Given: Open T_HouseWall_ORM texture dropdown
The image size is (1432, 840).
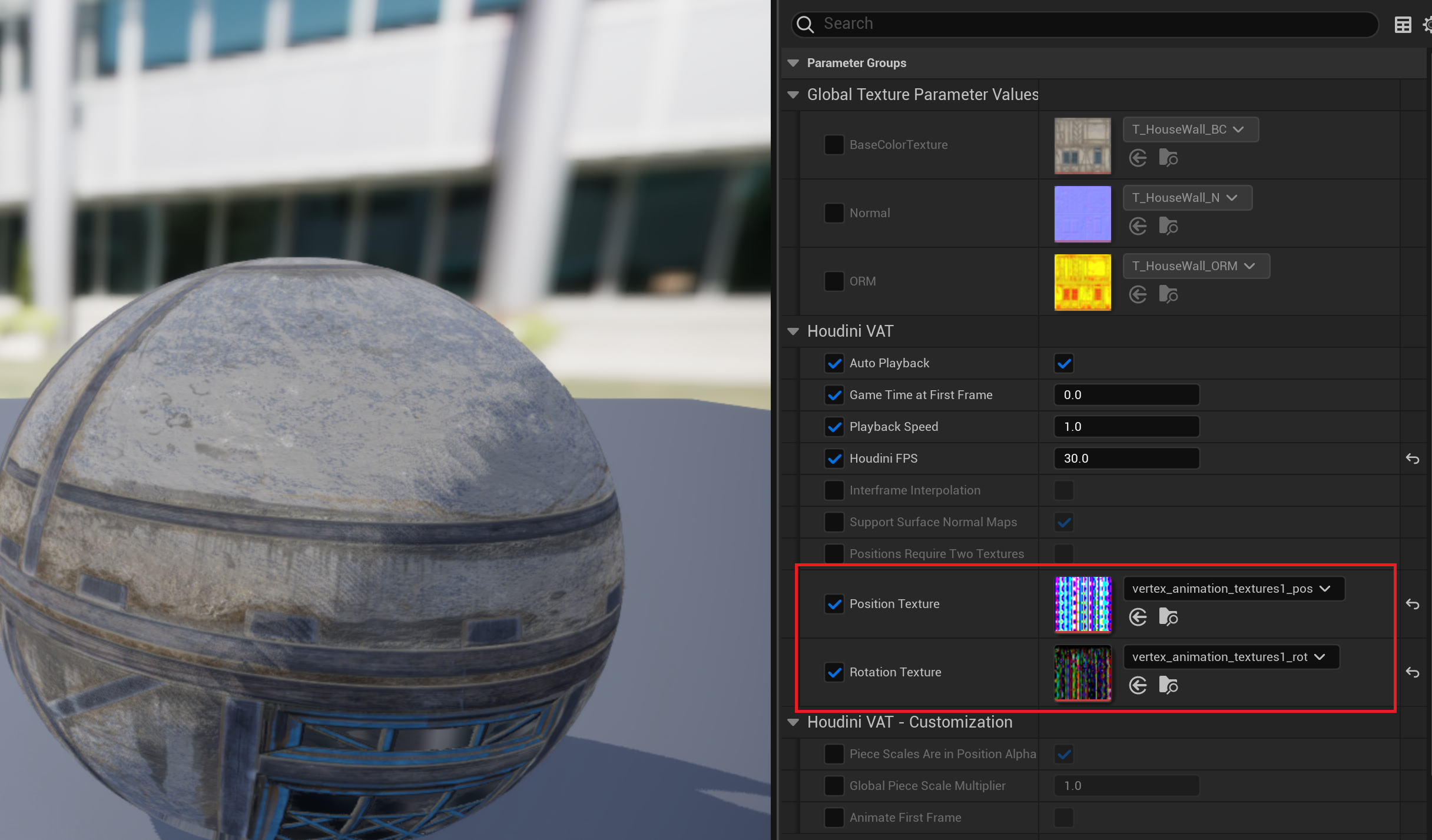Looking at the screenshot, I should [1196, 266].
